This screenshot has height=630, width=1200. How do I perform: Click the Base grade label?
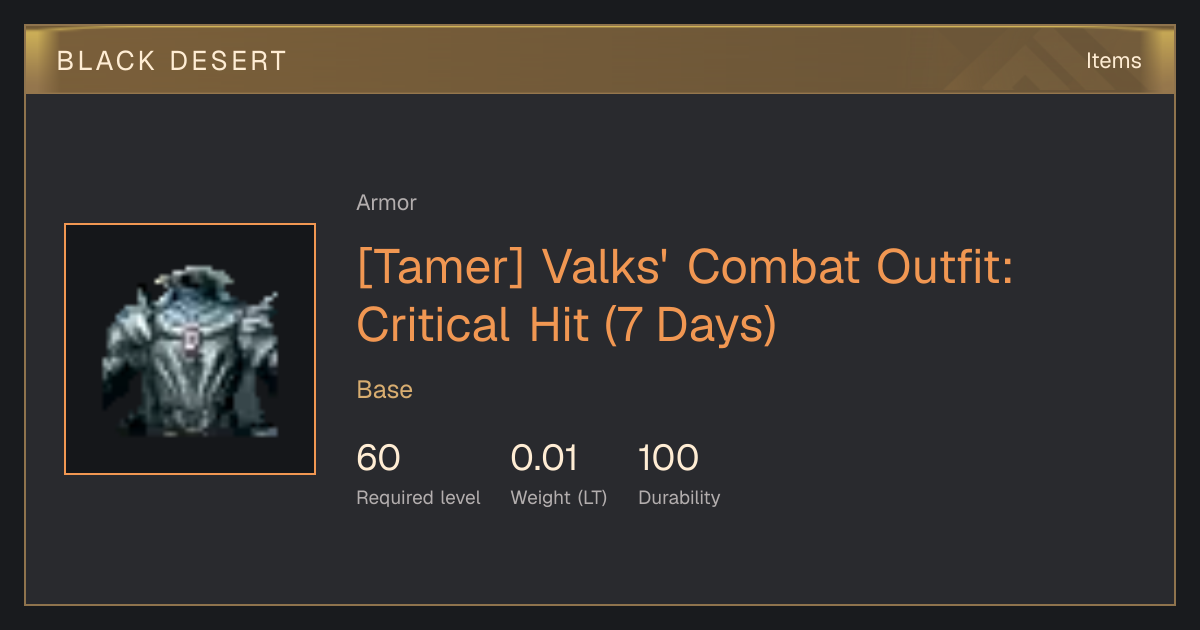pyautogui.click(x=385, y=390)
